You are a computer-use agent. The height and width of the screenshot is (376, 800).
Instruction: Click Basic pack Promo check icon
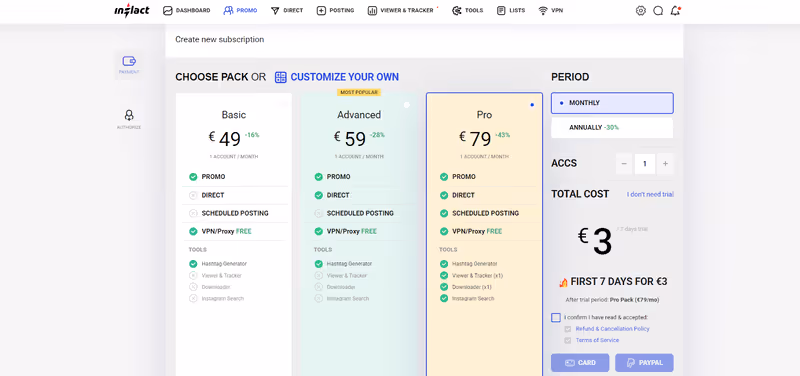pyautogui.click(x=193, y=177)
